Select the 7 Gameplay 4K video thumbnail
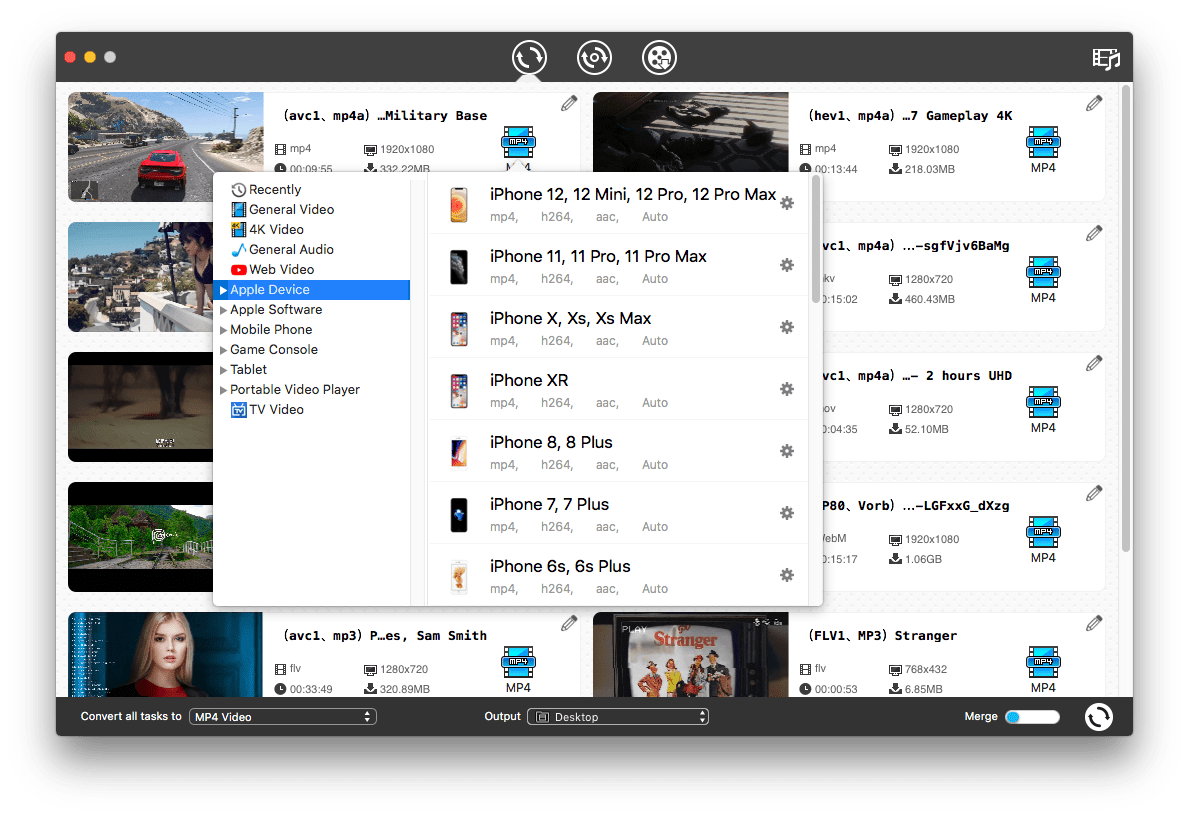The width and height of the screenshot is (1189, 816). (690, 133)
